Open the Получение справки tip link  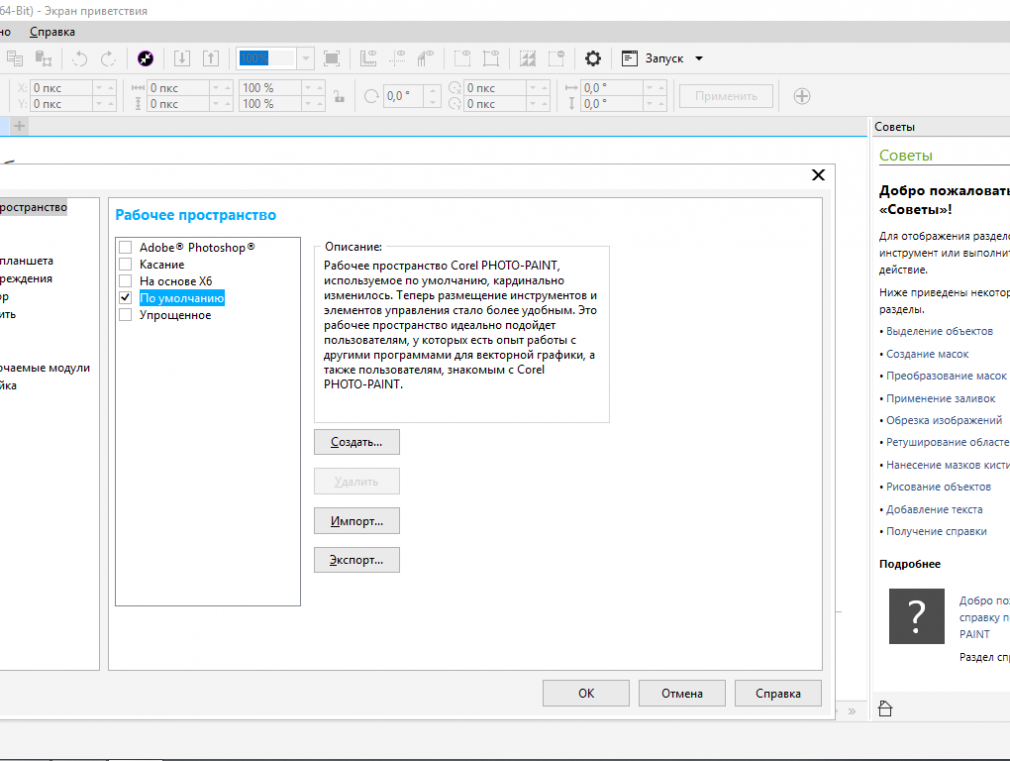tap(937, 531)
